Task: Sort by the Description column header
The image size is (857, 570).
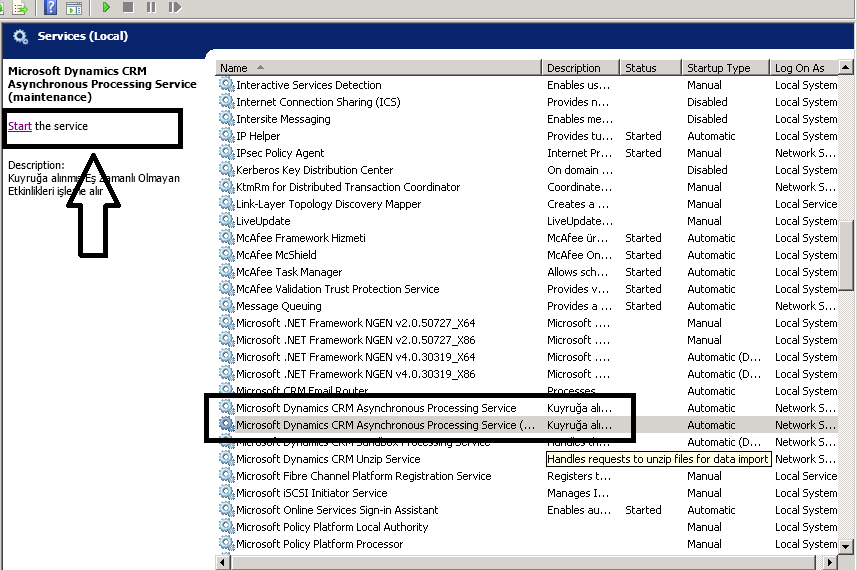Action: [x=580, y=68]
